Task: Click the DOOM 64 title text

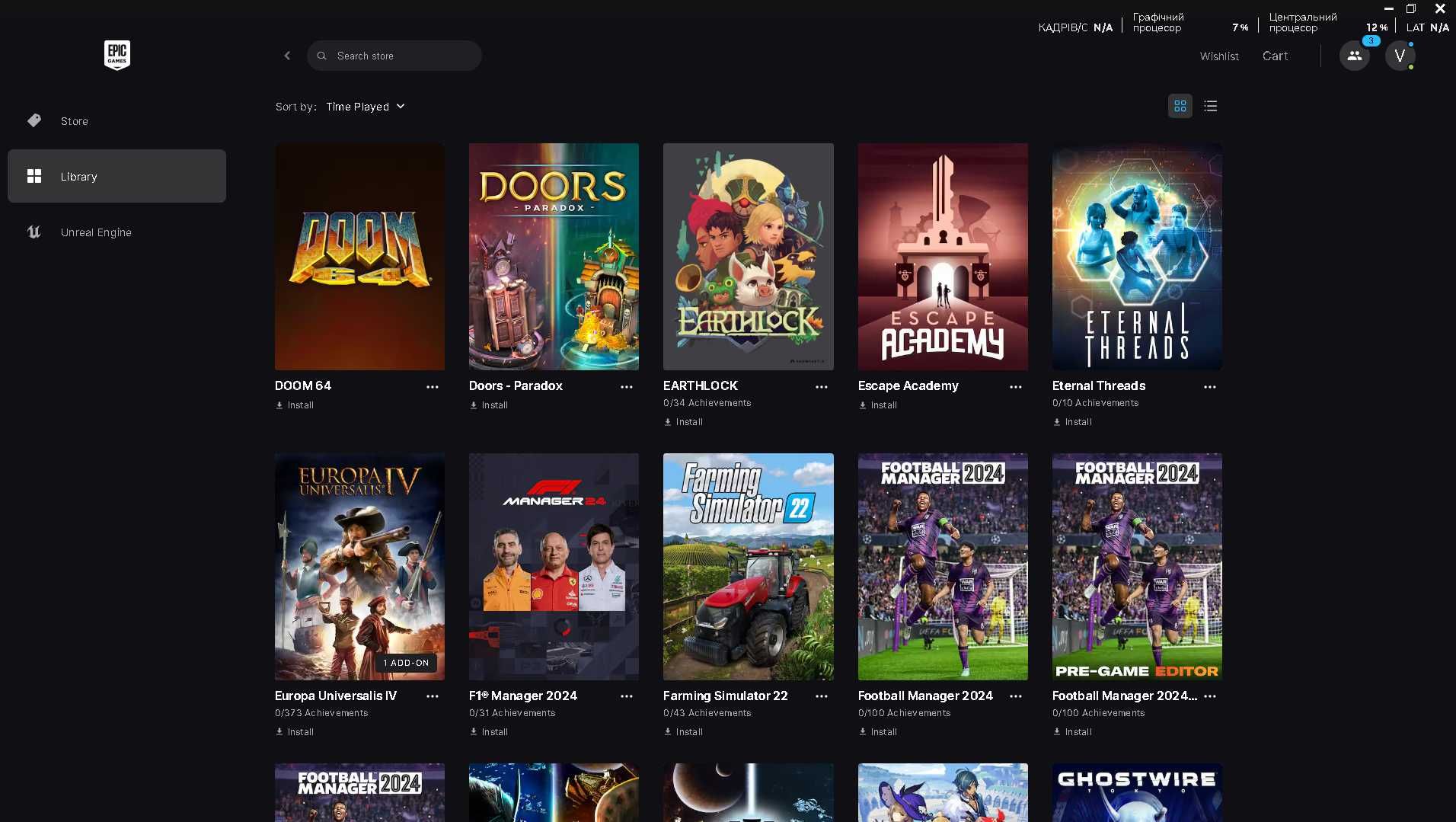Action: tap(303, 385)
